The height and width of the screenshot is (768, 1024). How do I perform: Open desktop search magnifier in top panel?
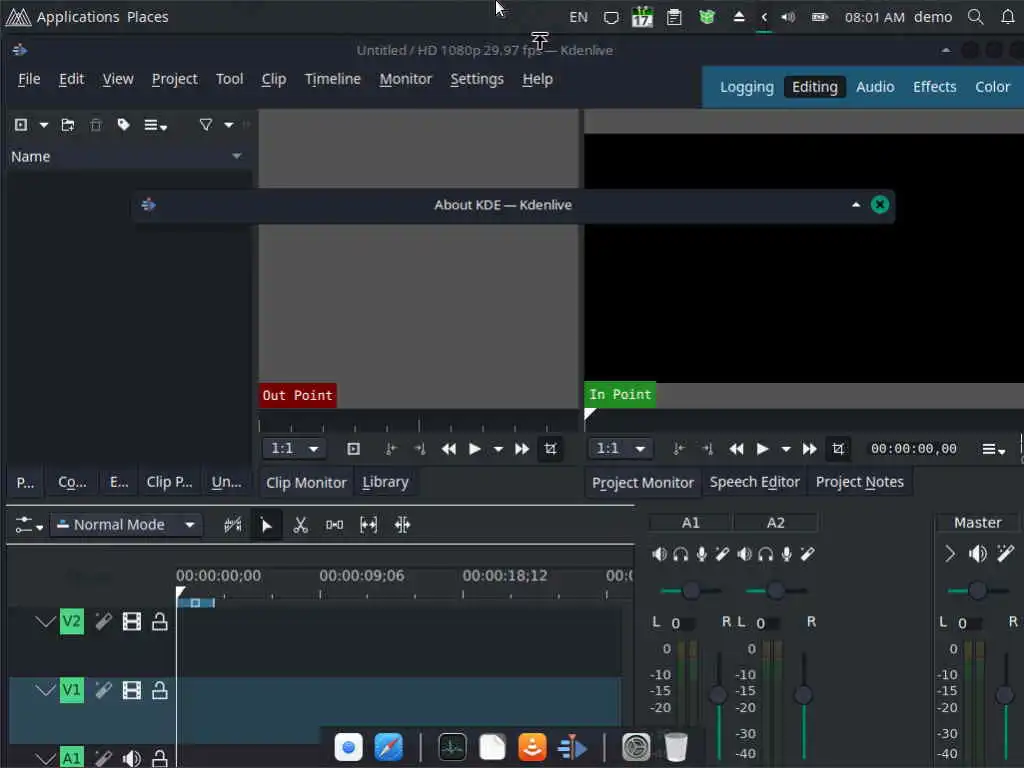(x=976, y=17)
